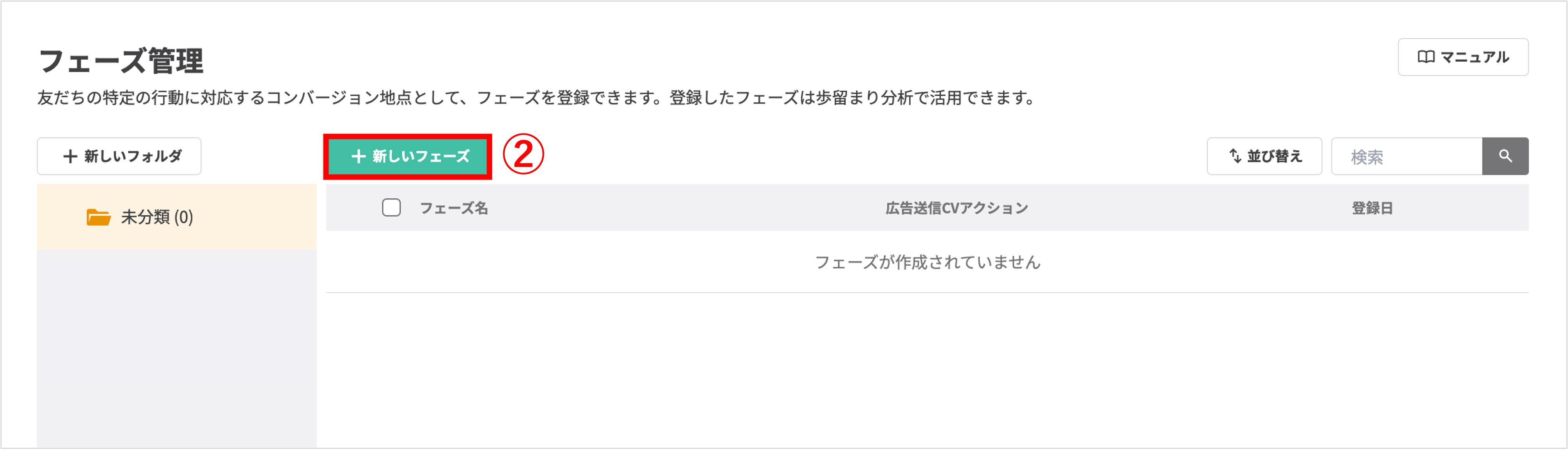The height and width of the screenshot is (451, 1568).
Task: Toggle the select-all checkbox in table header
Action: point(391,208)
